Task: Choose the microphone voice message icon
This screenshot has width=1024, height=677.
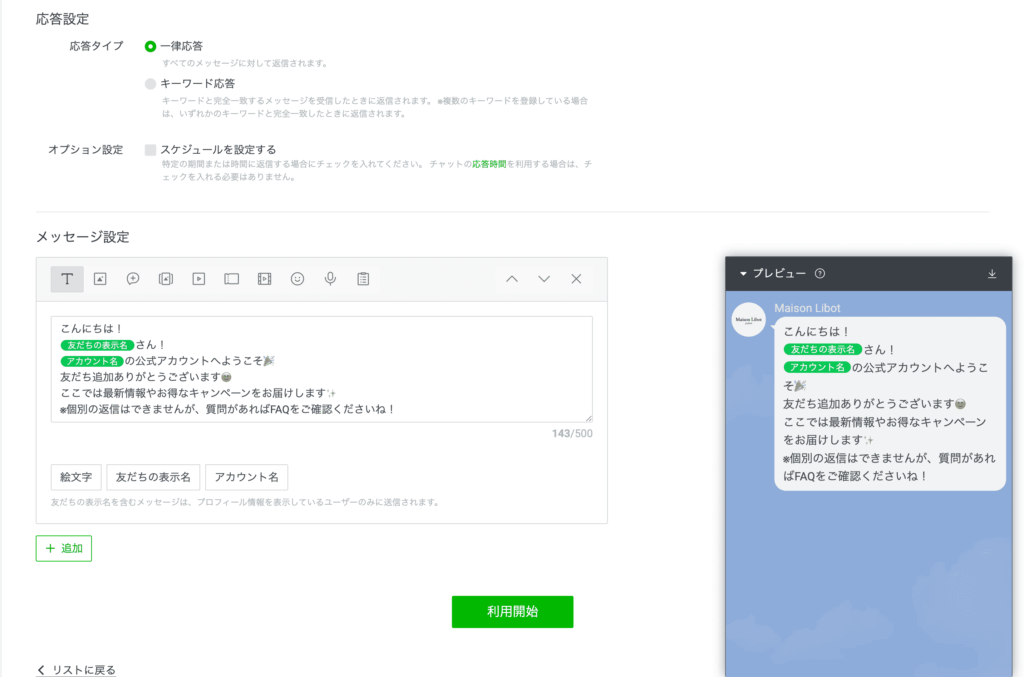Action: 330,279
